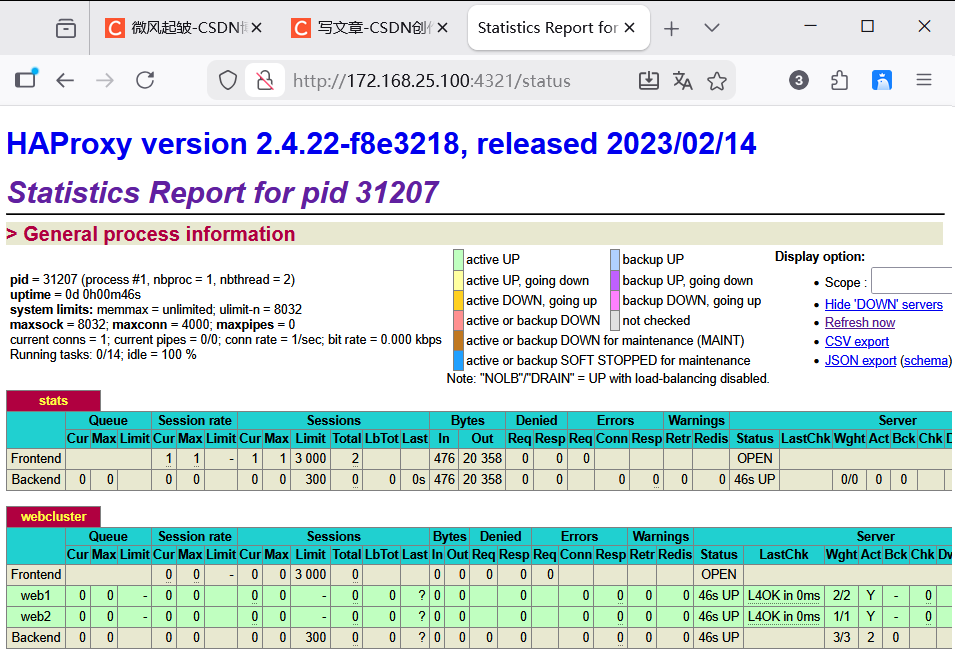Click stats Frontend Bytes Out 20 358
Viewport: 955px width, 660px height.
482,458
